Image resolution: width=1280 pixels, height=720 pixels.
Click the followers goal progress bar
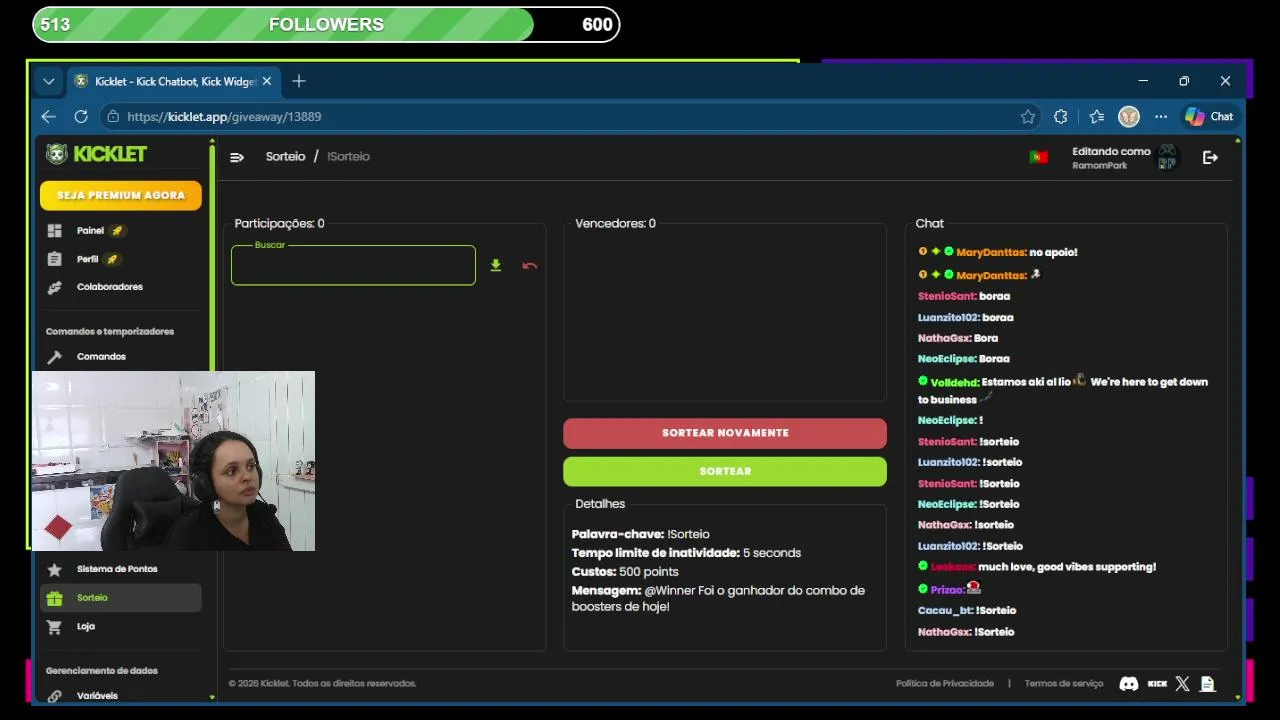(x=326, y=25)
